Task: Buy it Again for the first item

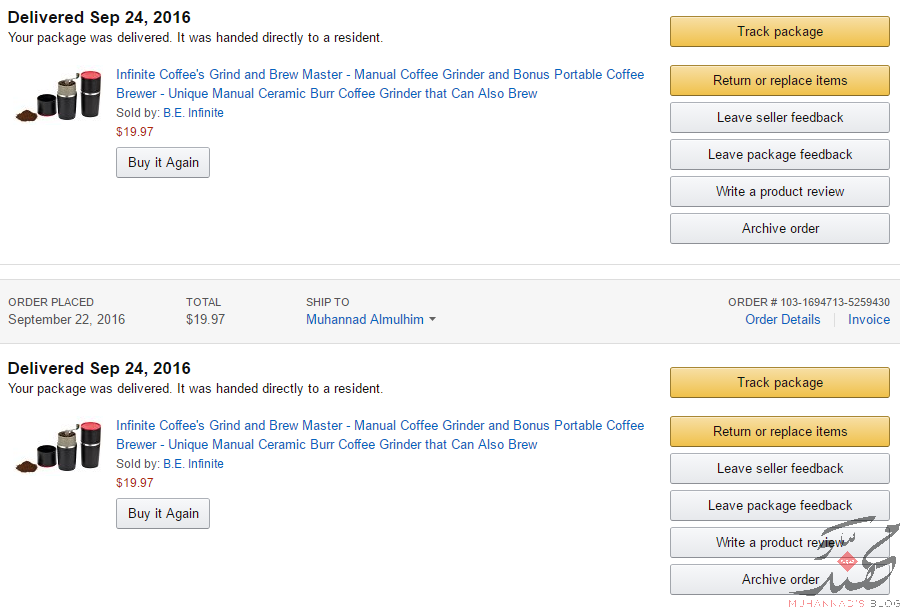Action: coord(163,162)
